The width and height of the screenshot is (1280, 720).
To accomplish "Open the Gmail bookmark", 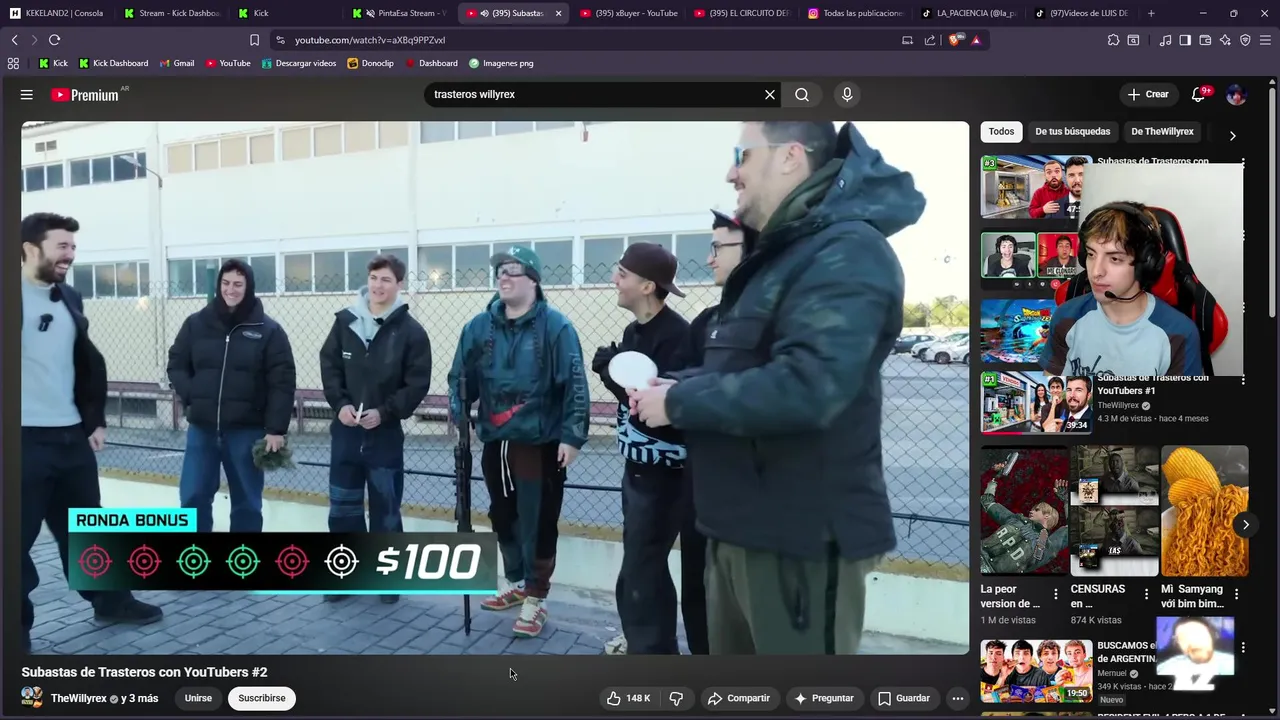I will click(176, 63).
